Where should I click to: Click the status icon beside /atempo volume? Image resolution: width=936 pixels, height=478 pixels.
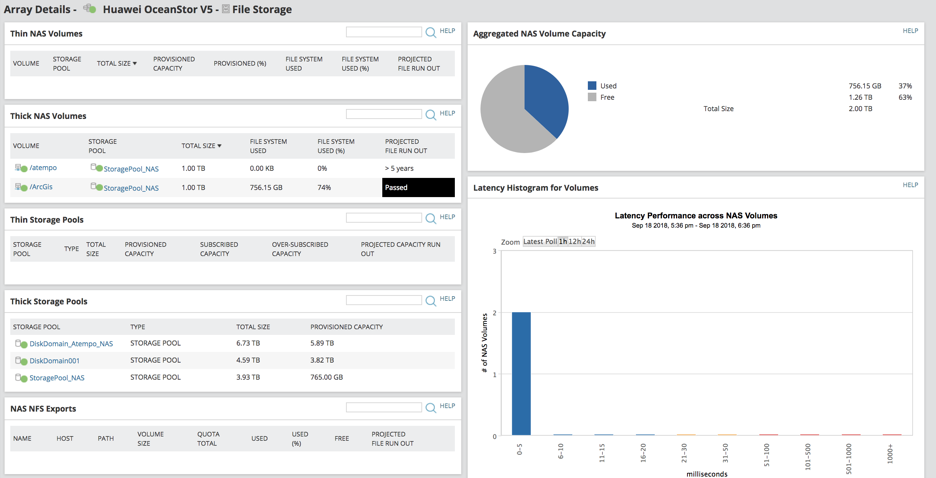click(21, 168)
